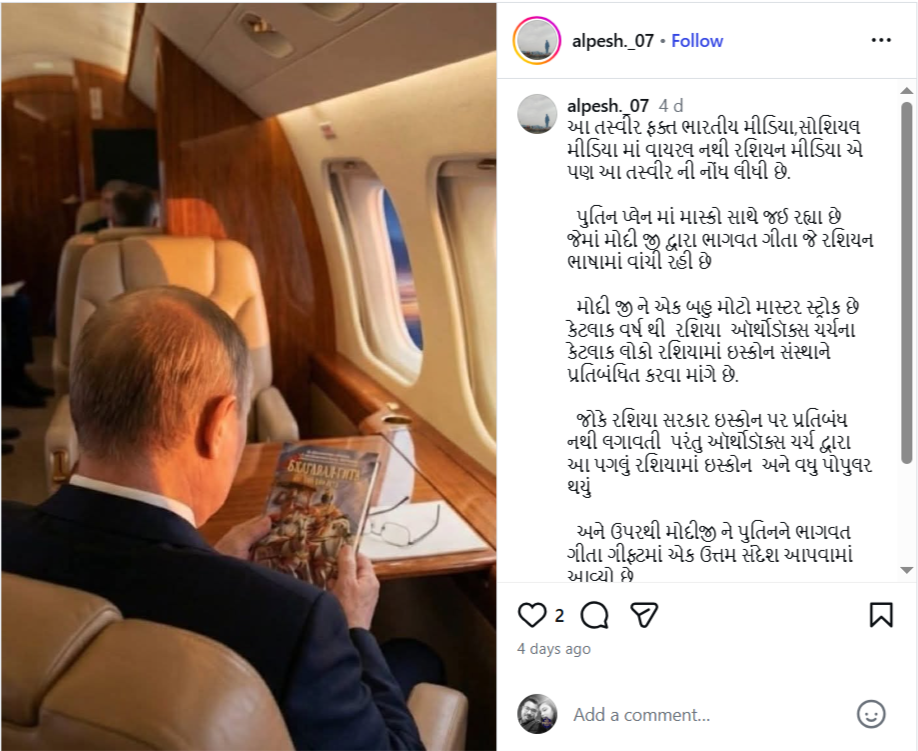Click the '4 d' caption timestamp
Image resolution: width=918 pixels, height=751 pixels.
(x=670, y=106)
